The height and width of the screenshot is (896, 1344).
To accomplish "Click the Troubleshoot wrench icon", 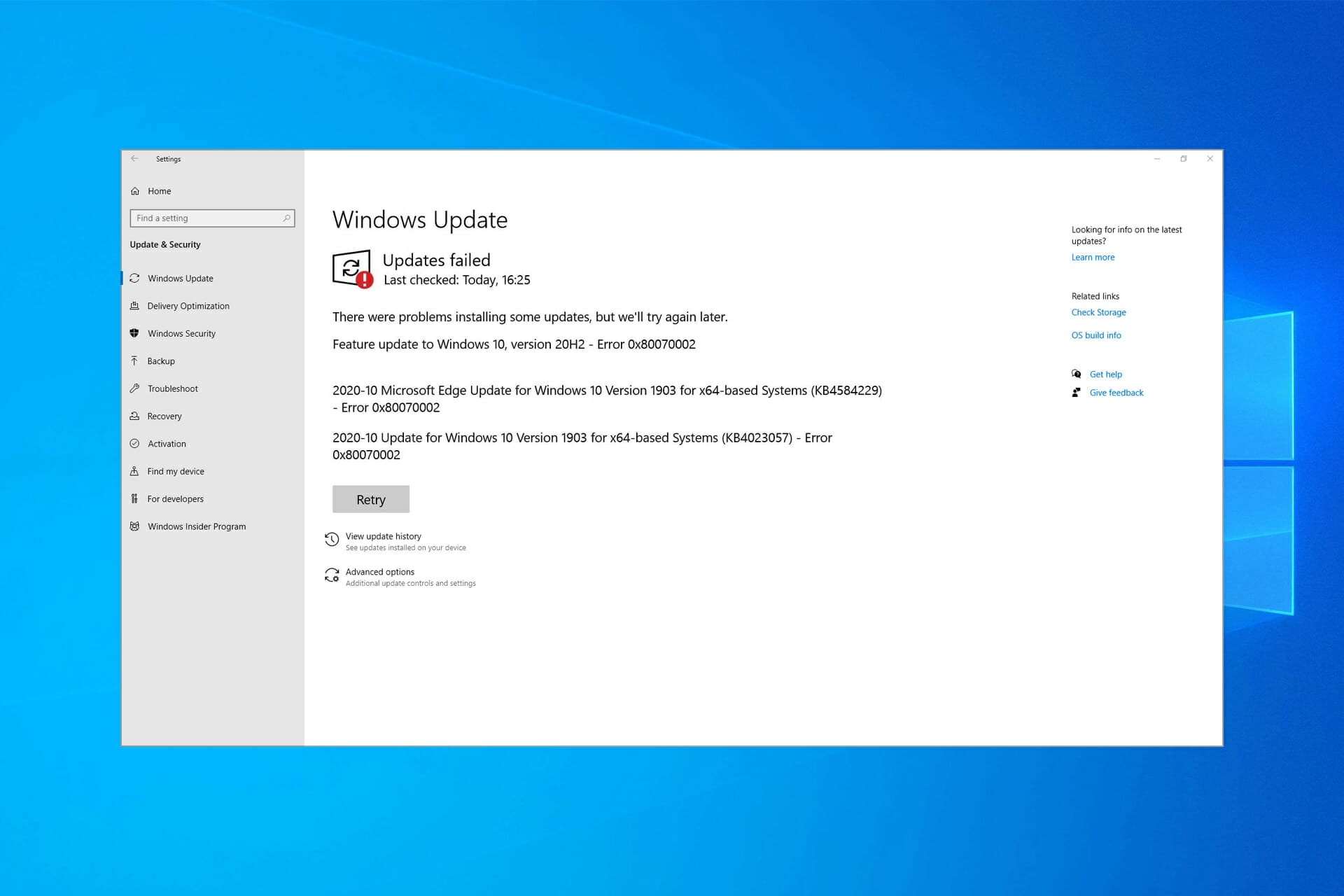I will [x=134, y=388].
